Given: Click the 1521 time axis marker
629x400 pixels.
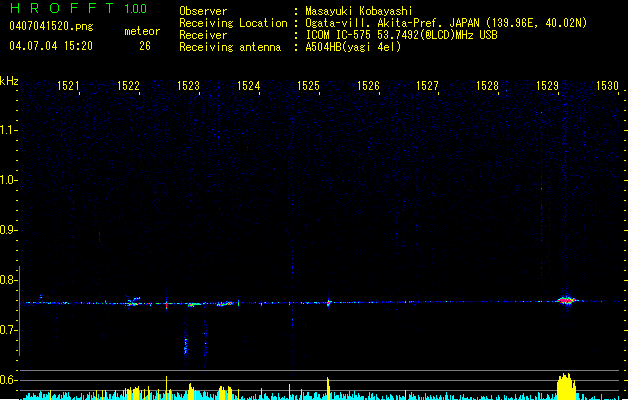Looking at the screenshot, I should pyautogui.click(x=68, y=86).
